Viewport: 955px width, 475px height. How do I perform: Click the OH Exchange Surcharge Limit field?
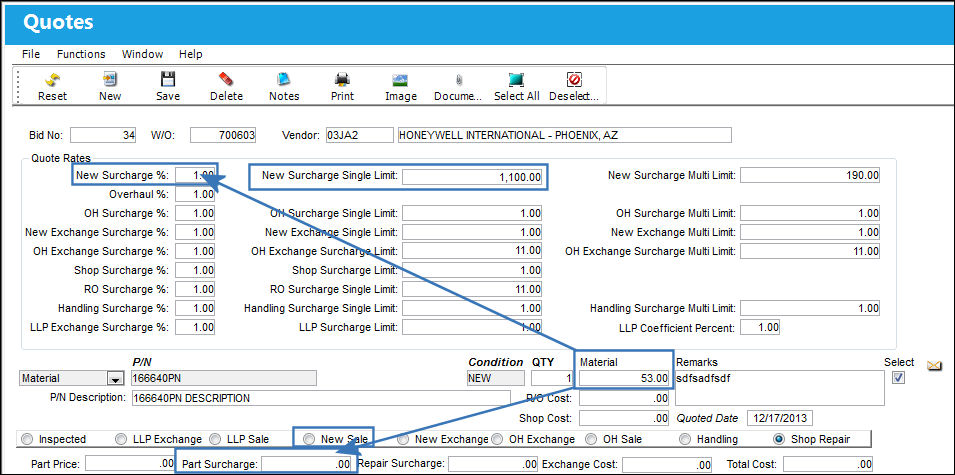472,251
